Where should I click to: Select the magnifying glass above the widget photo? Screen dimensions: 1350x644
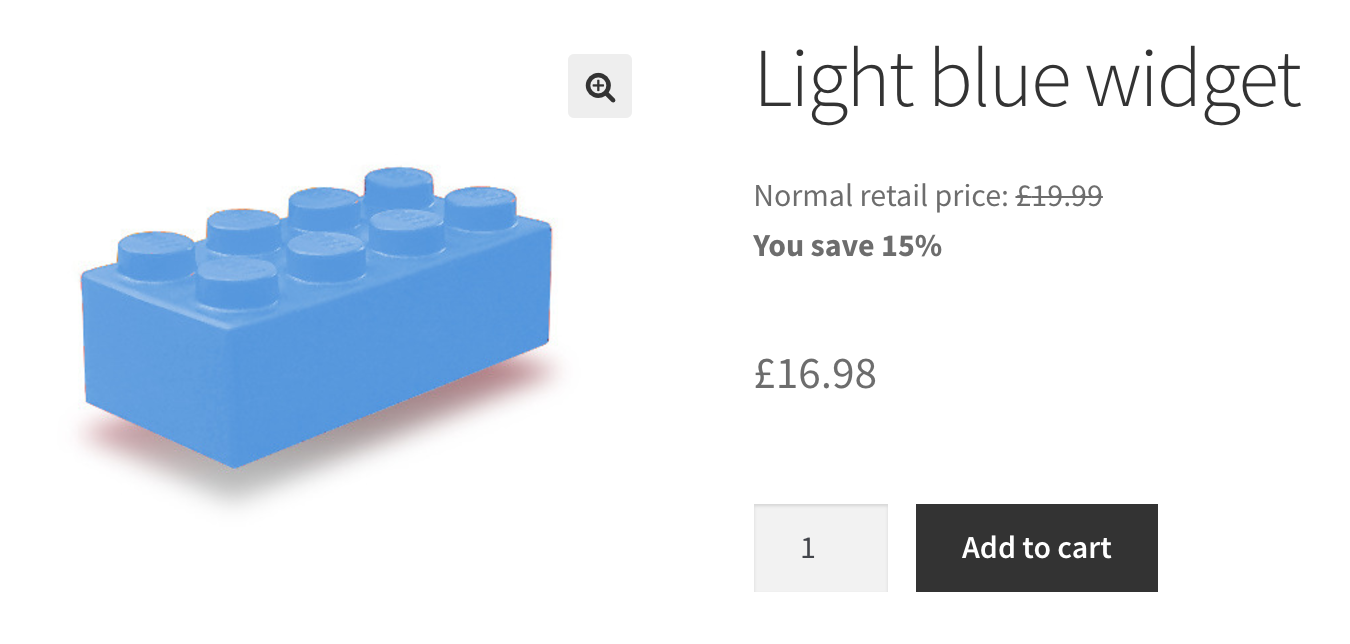point(599,87)
